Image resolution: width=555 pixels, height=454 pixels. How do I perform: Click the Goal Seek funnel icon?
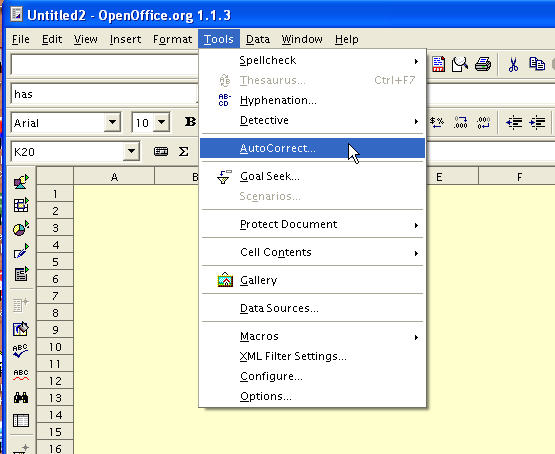coord(224,177)
